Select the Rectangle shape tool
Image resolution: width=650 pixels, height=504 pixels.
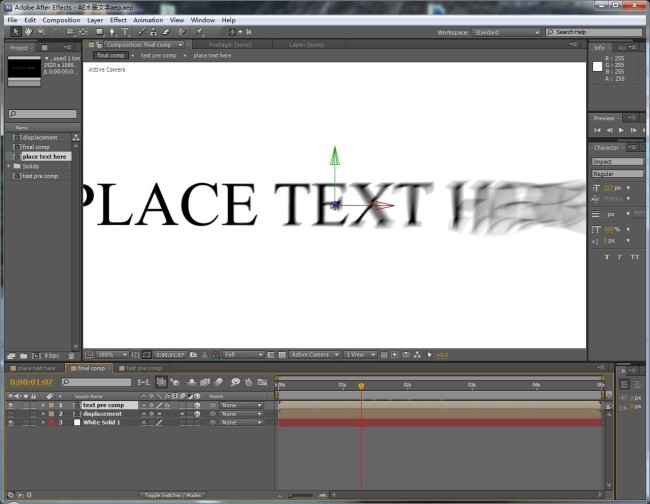point(99,32)
